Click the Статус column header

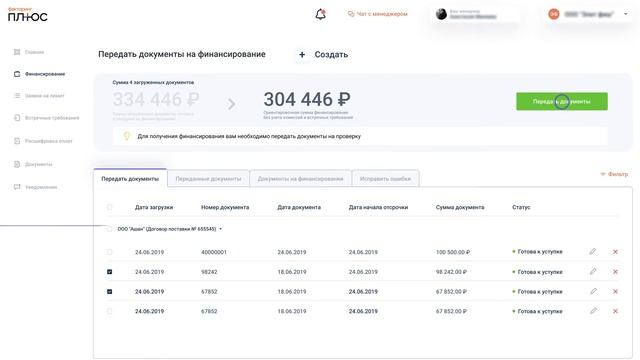[521, 207]
